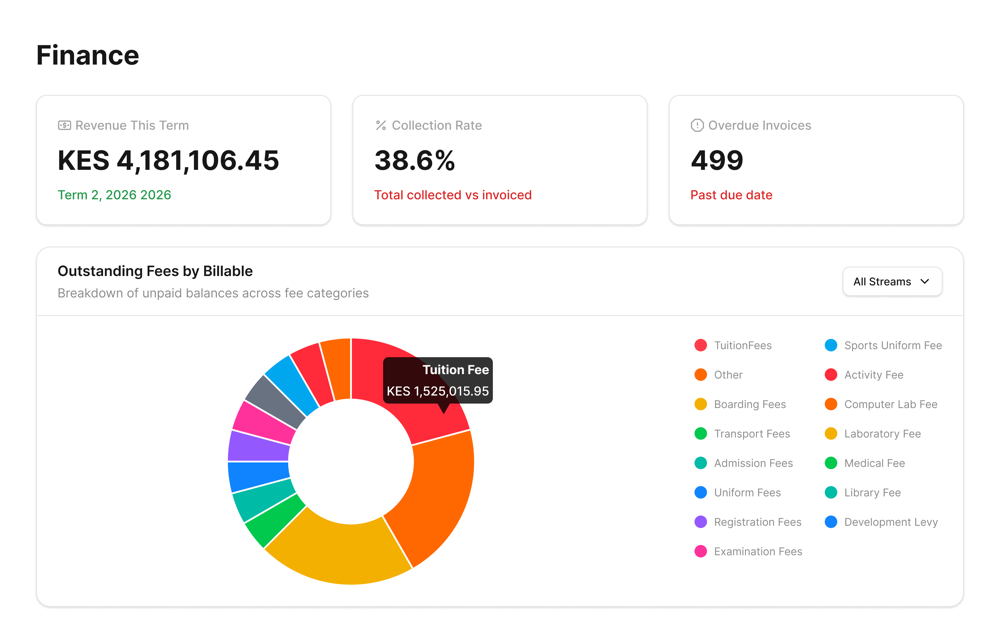
Task: Toggle the Library Fee legend dot
Action: pos(830,492)
